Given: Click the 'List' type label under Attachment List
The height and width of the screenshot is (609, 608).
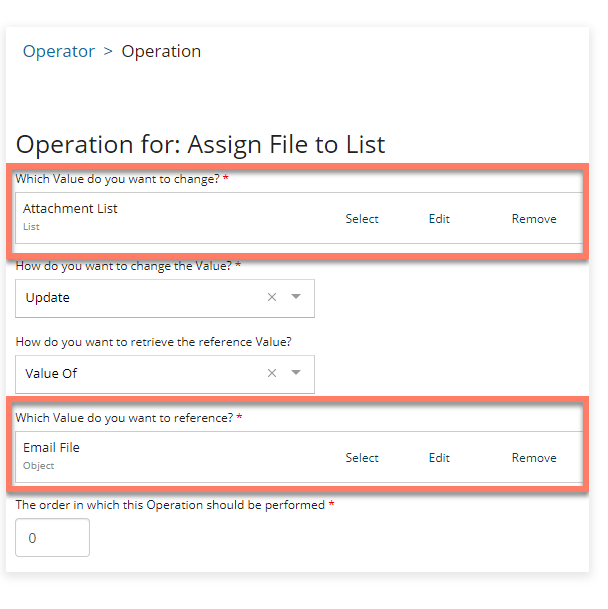Looking at the screenshot, I should pos(31,226).
